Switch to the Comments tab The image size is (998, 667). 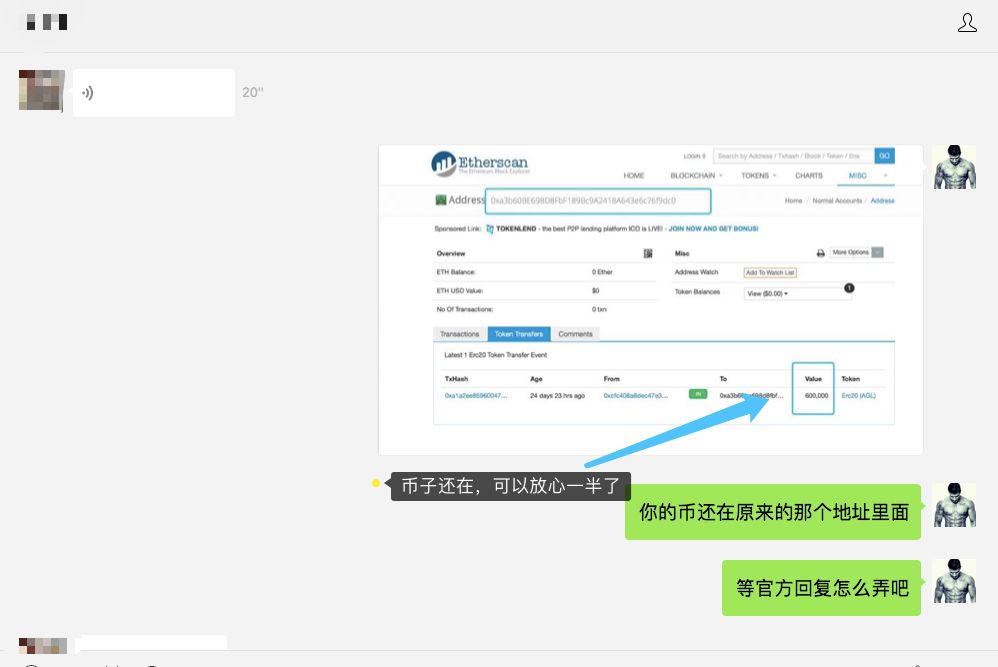tap(576, 332)
